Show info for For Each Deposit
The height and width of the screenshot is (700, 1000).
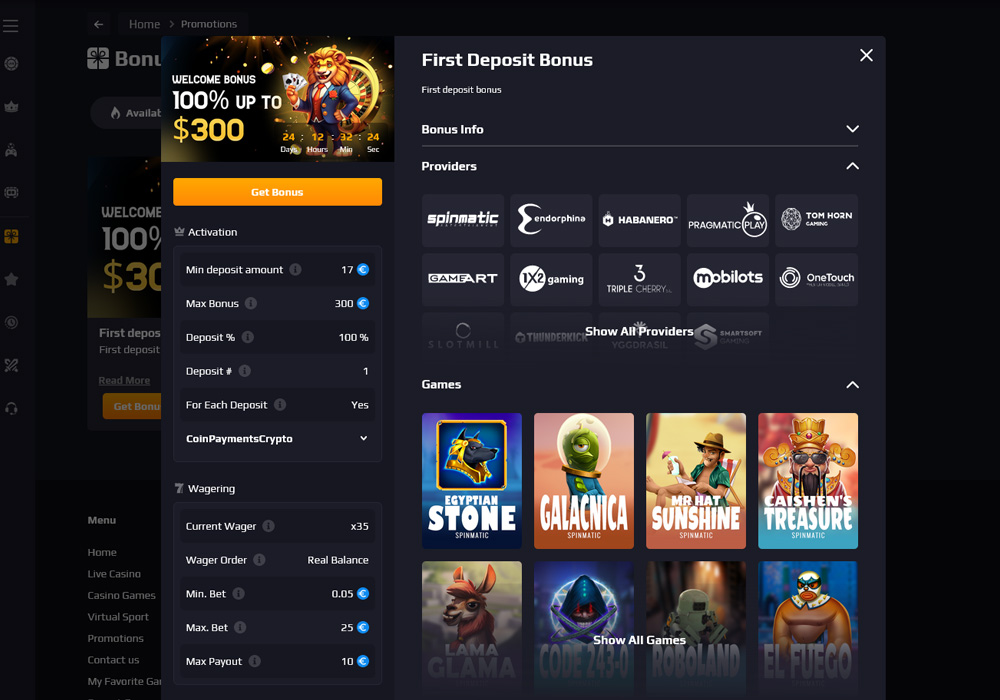280,405
